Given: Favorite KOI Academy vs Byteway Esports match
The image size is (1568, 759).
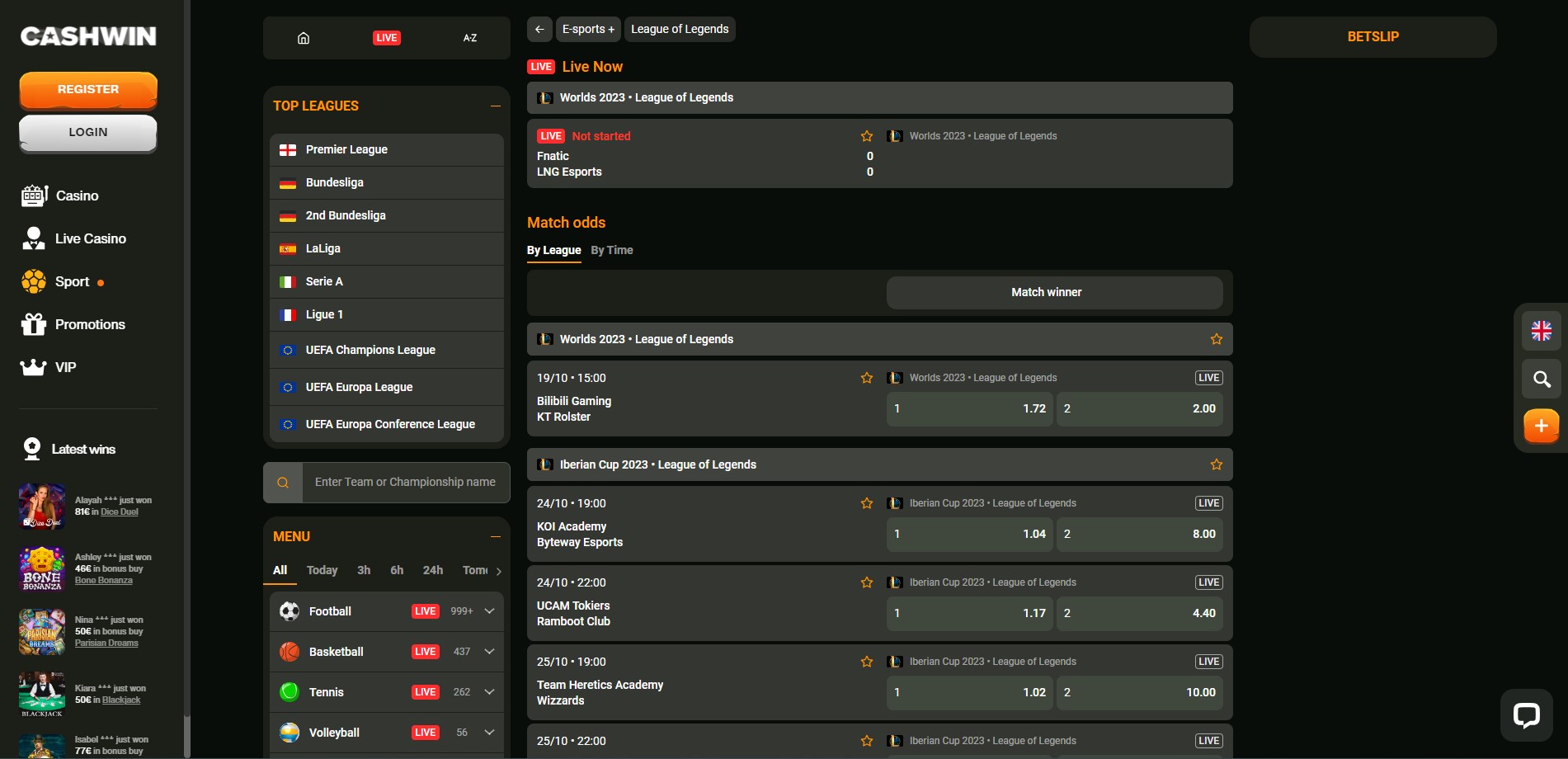Looking at the screenshot, I should click(867, 503).
